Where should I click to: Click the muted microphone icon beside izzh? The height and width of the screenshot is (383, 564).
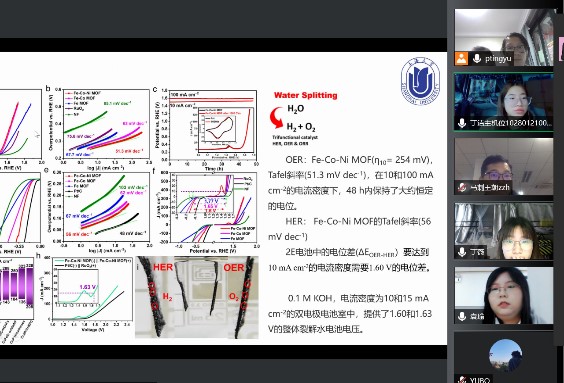click(463, 187)
